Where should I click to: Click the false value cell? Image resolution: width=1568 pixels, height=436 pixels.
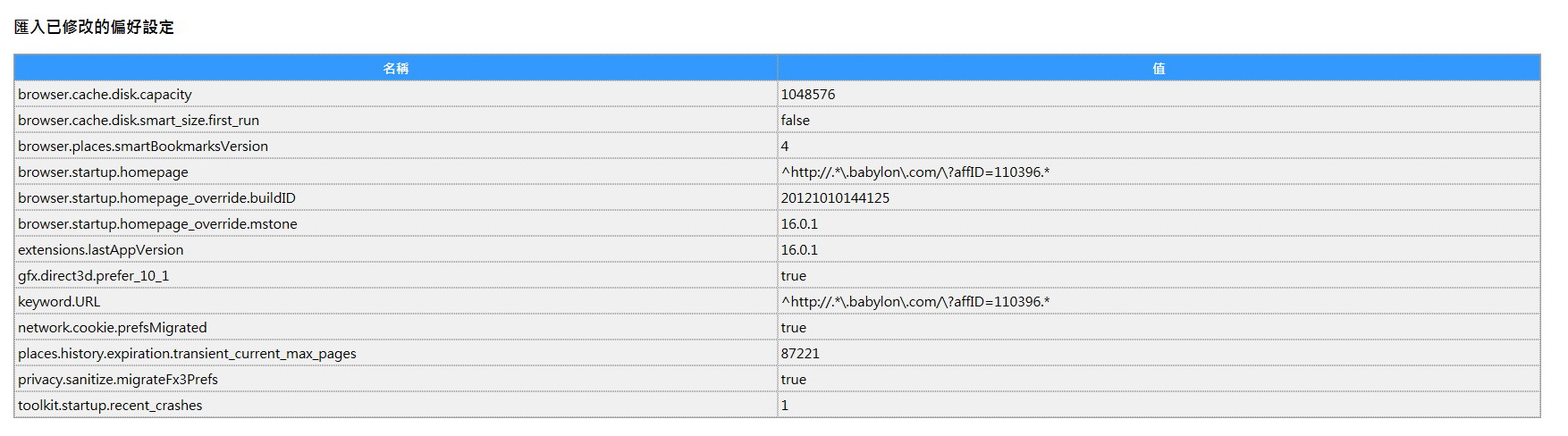tap(795, 121)
